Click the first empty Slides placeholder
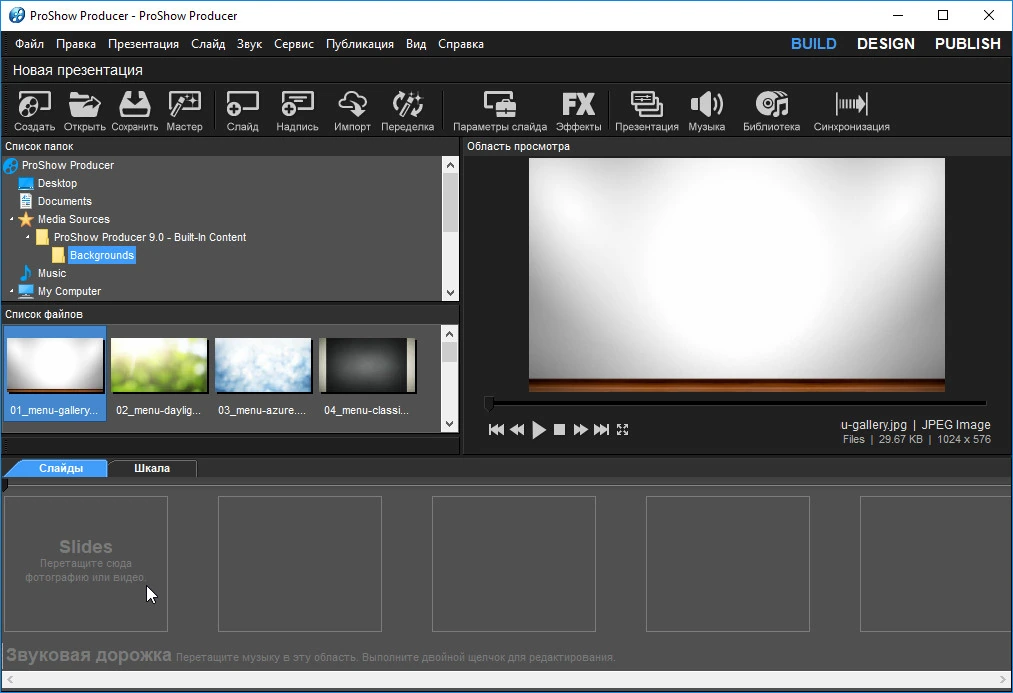 86,564
